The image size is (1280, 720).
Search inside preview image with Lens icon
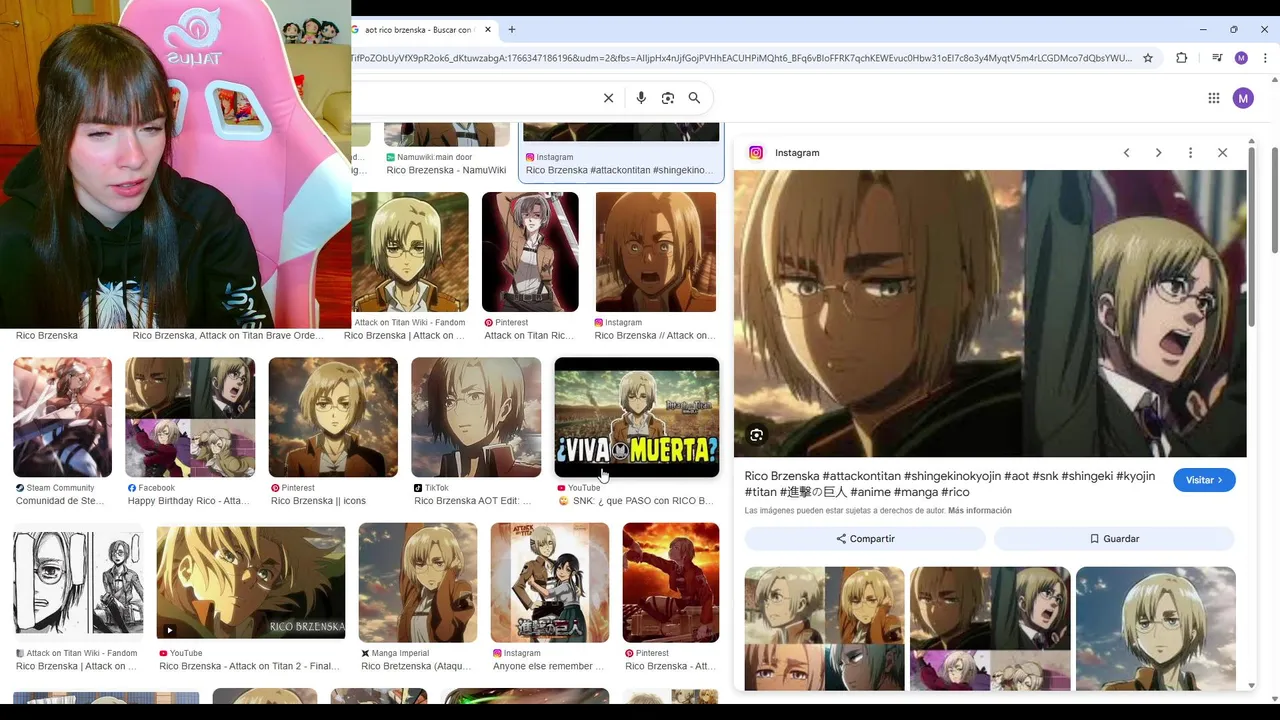(756, 435)
